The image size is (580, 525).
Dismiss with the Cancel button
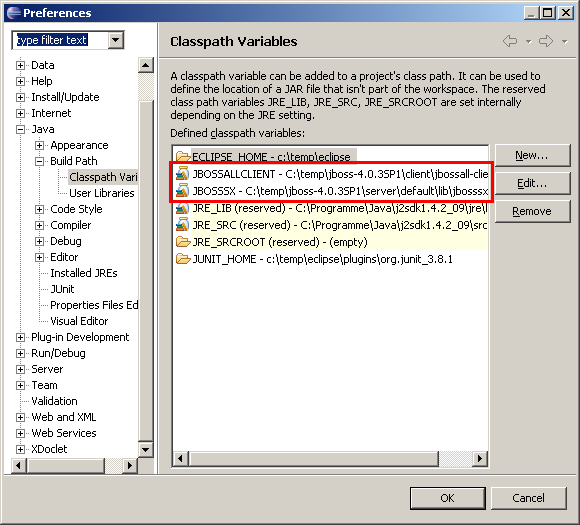529,498
